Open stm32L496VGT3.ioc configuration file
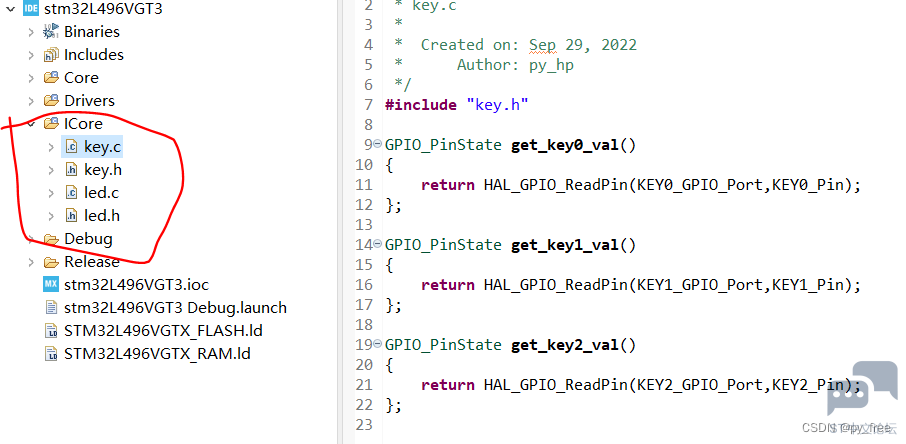This screenshot has height=444, width=906. (x=136, y=284)
